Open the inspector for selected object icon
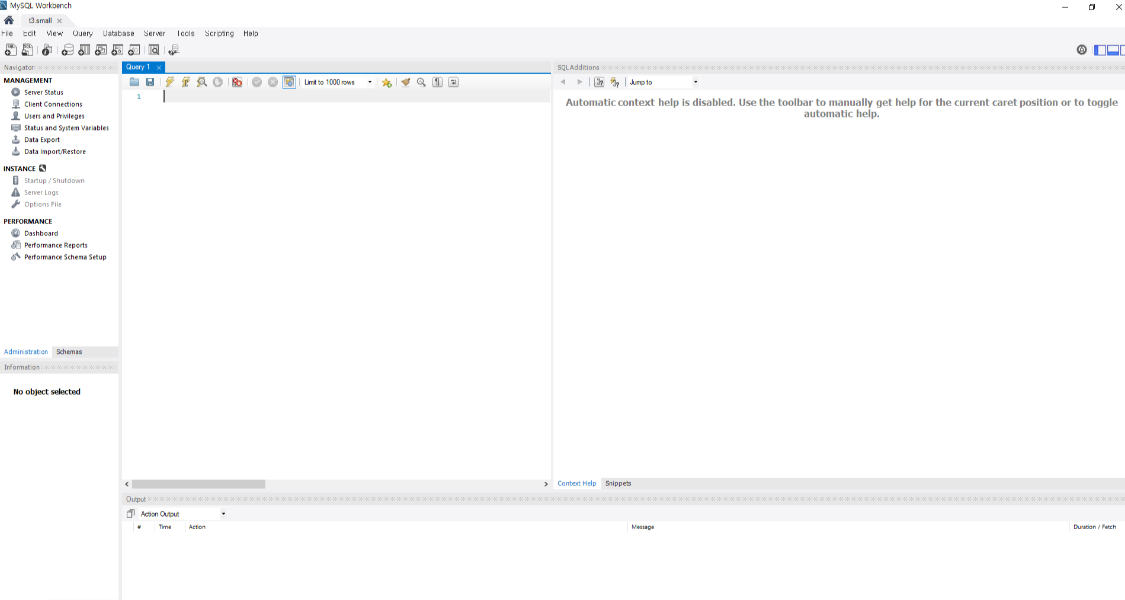The image size is (1125, 600). tap(47, 50)
